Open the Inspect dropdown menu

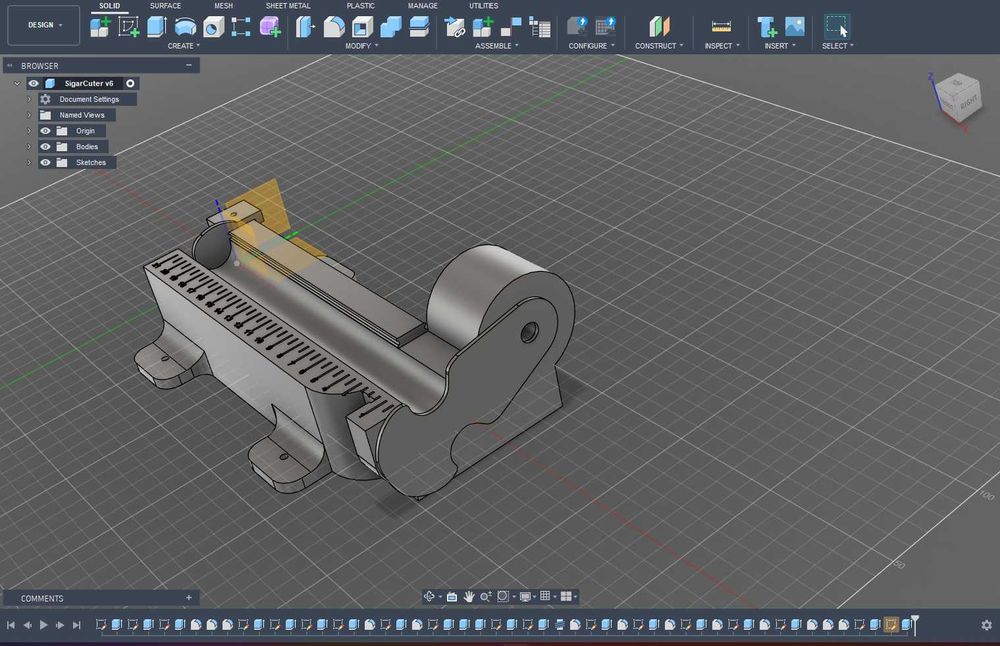[x=722, y=46]
